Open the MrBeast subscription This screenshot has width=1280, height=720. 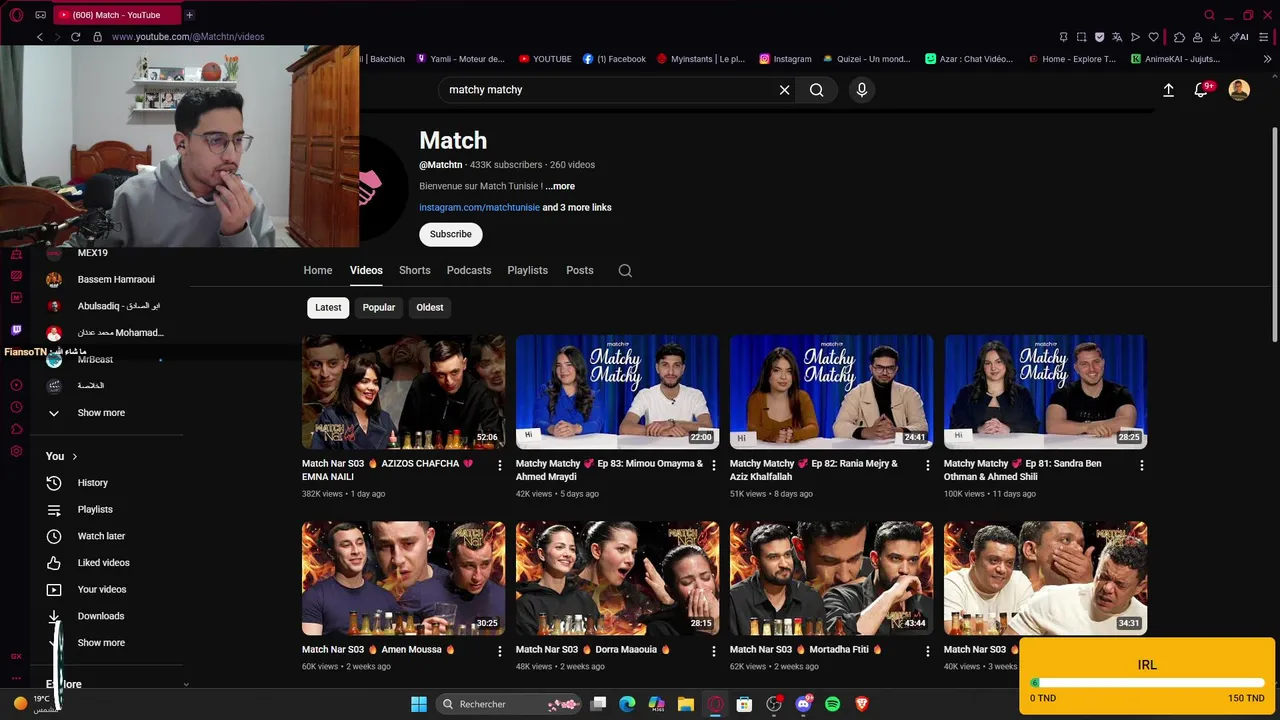(96, 359)
